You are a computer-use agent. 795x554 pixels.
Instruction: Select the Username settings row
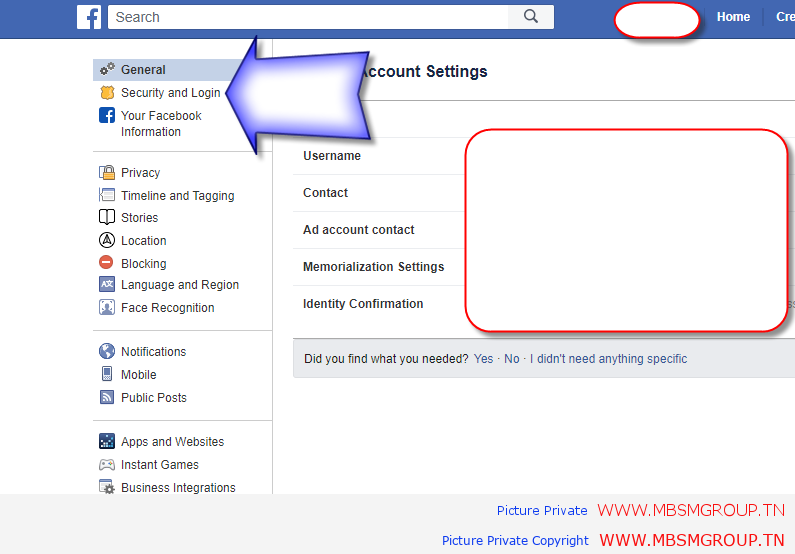544,156
